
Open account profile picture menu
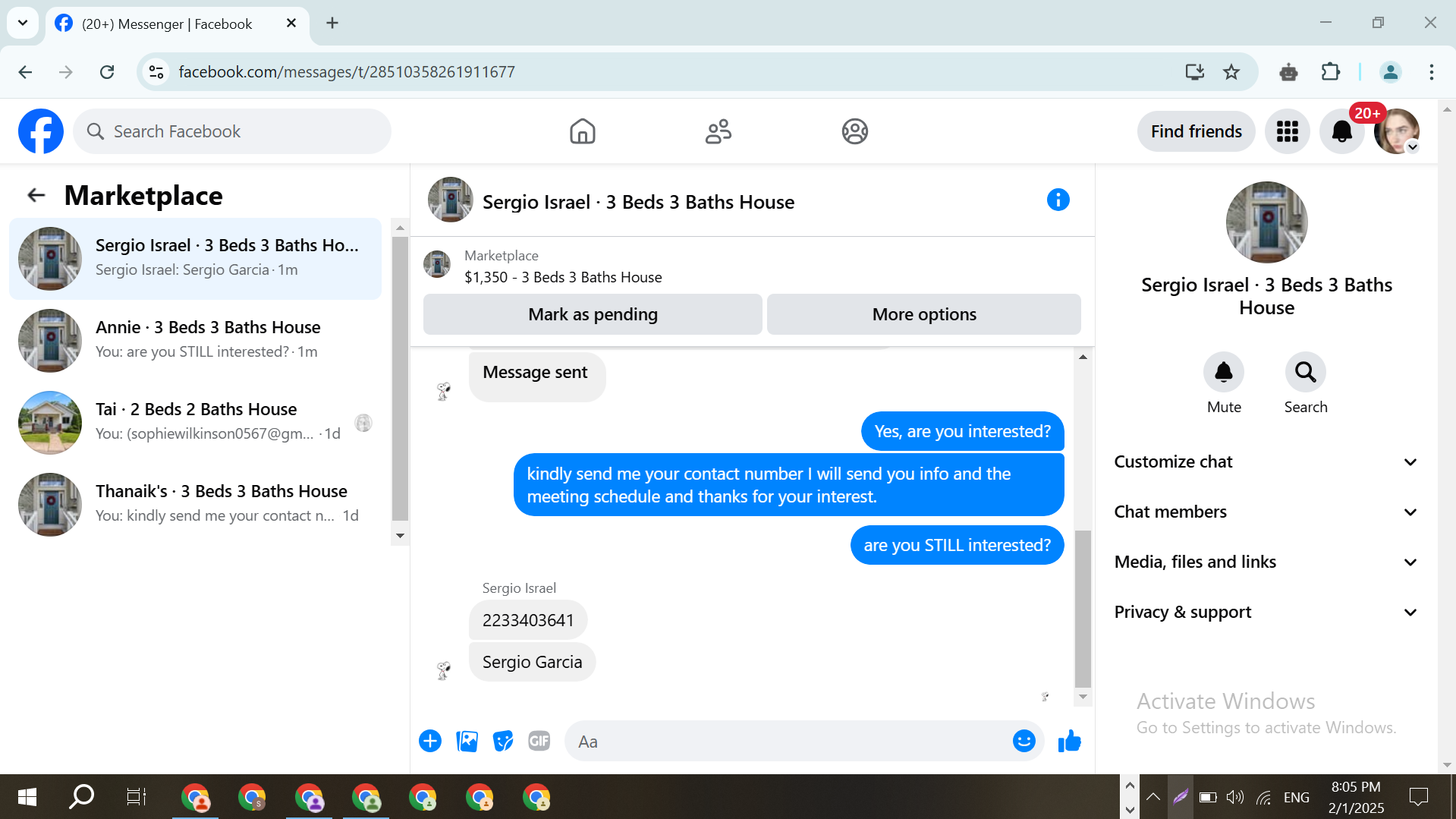point(1397,131)
